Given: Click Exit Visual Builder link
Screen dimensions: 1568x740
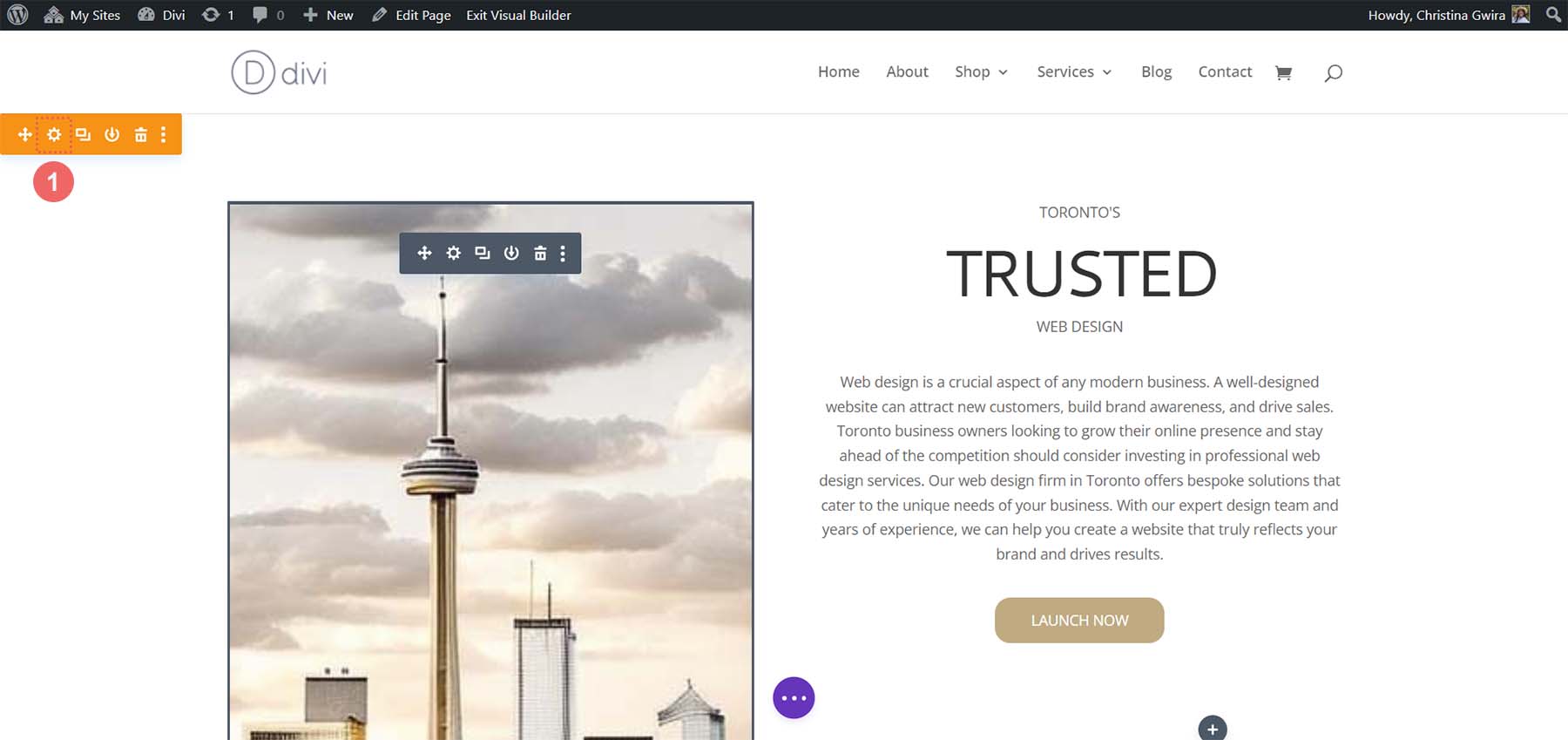Looking at the screenshot, I should (x=518, y=15).
